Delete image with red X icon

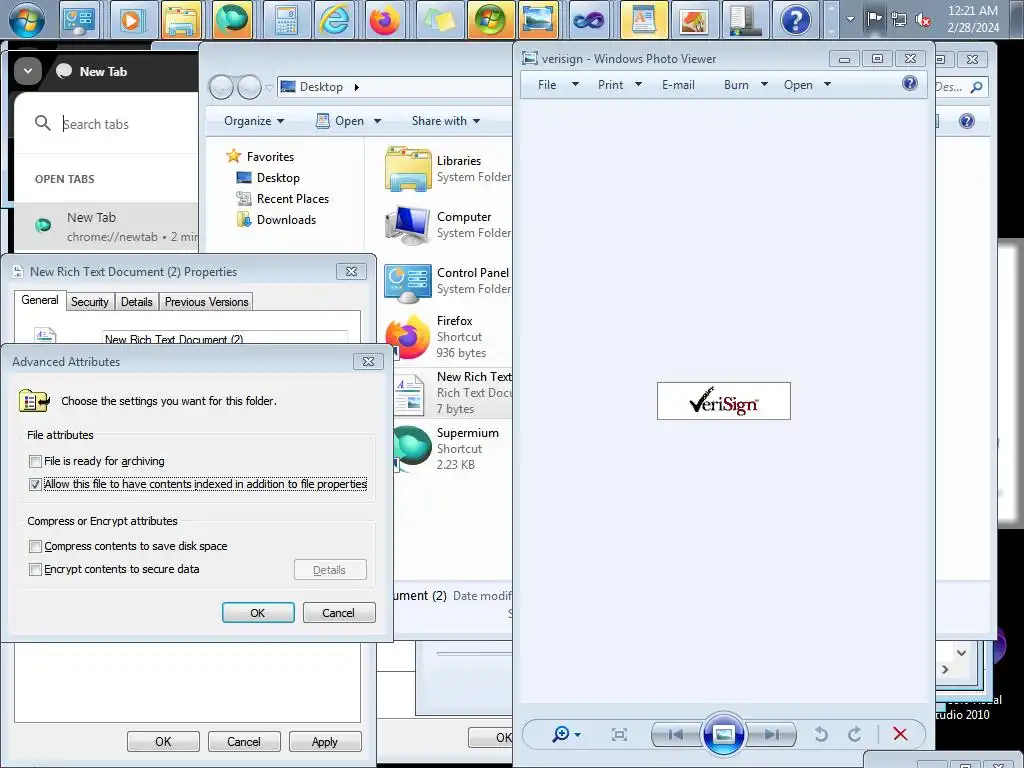tap(900, 734)
